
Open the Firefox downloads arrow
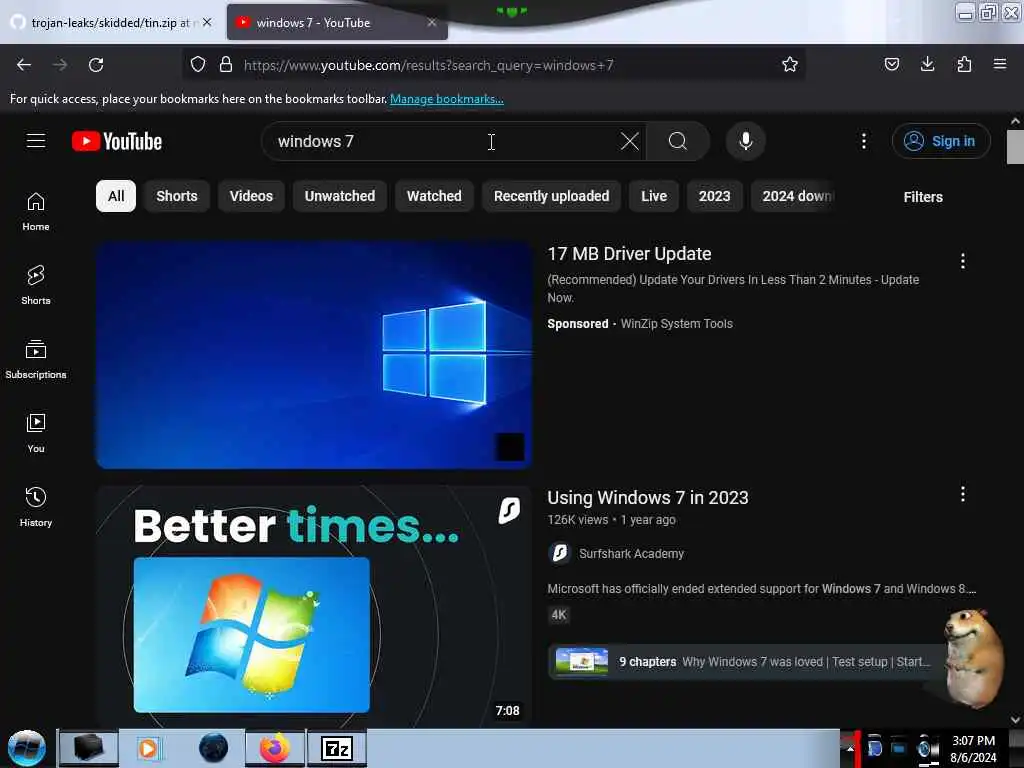click(x=927, y=64)
